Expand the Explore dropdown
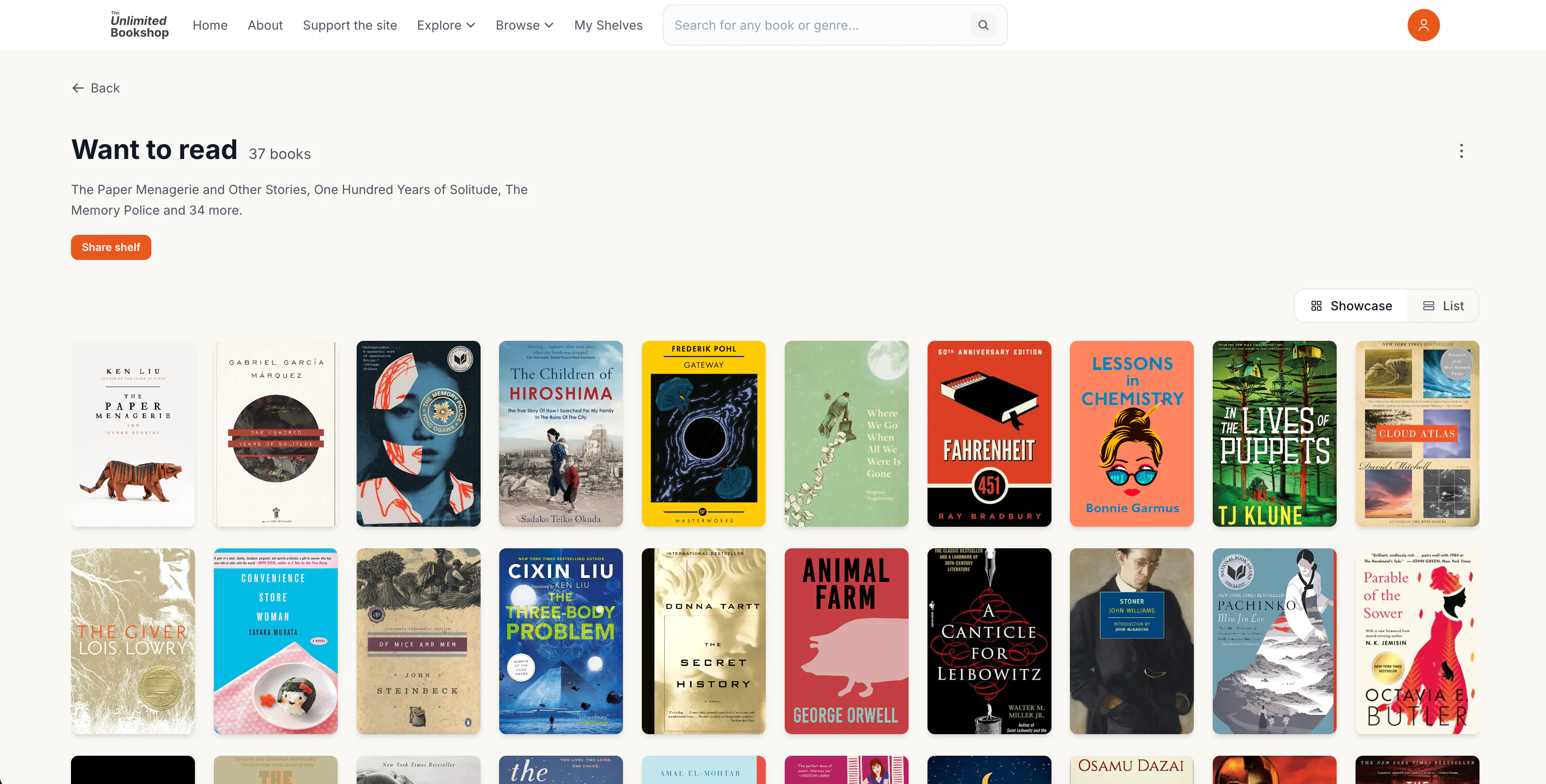 (x=446, y=25)
